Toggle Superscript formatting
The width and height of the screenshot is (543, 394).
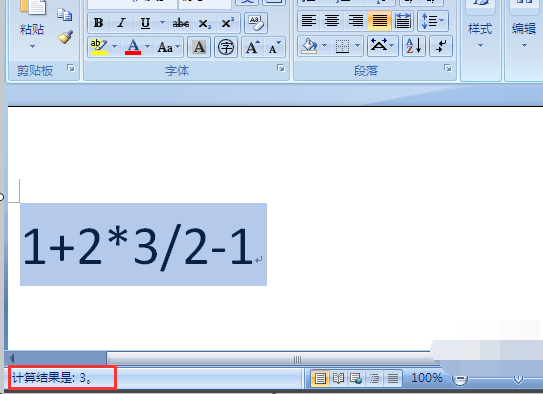click(x=228, y=23)
